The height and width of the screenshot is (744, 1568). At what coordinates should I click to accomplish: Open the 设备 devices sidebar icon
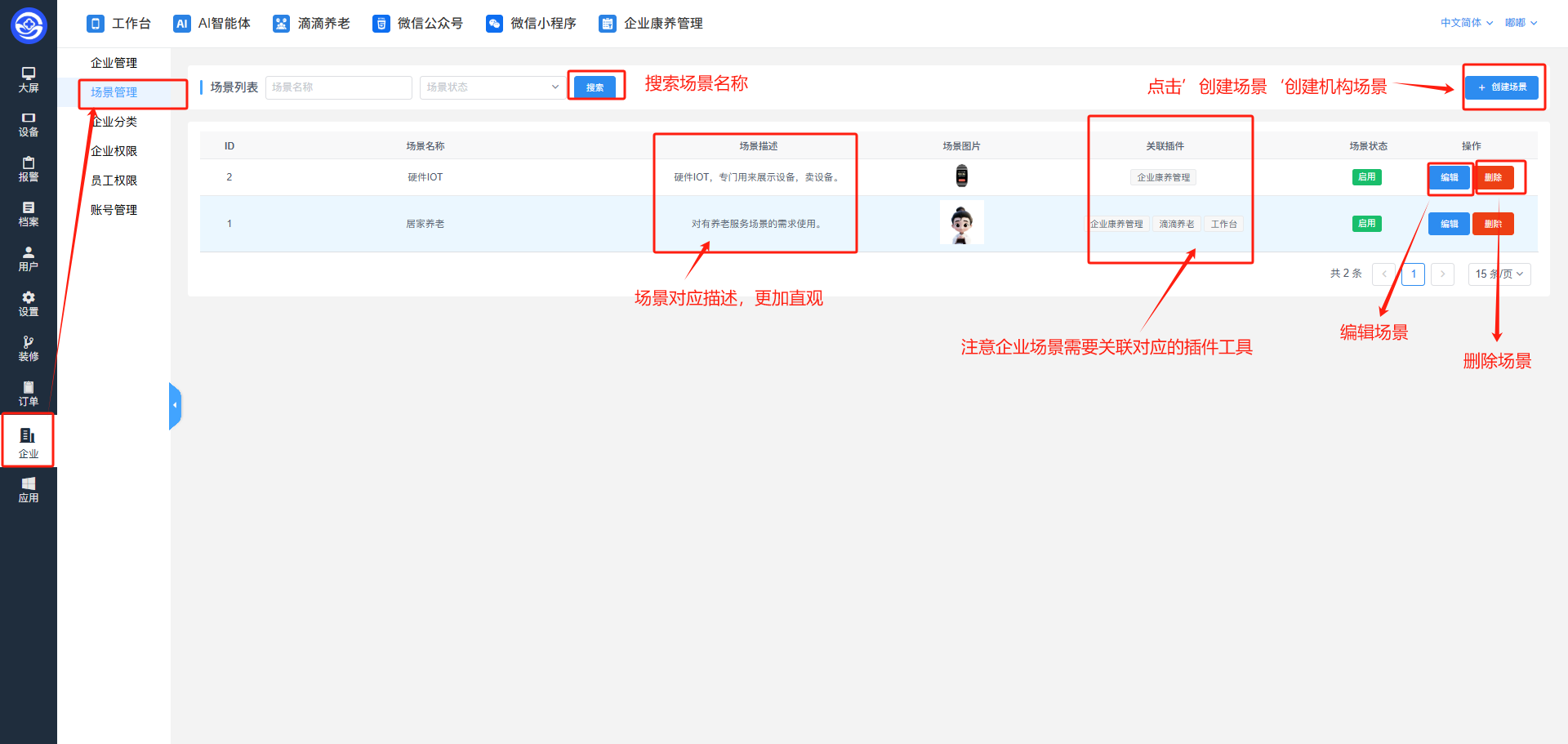(29, 124)
